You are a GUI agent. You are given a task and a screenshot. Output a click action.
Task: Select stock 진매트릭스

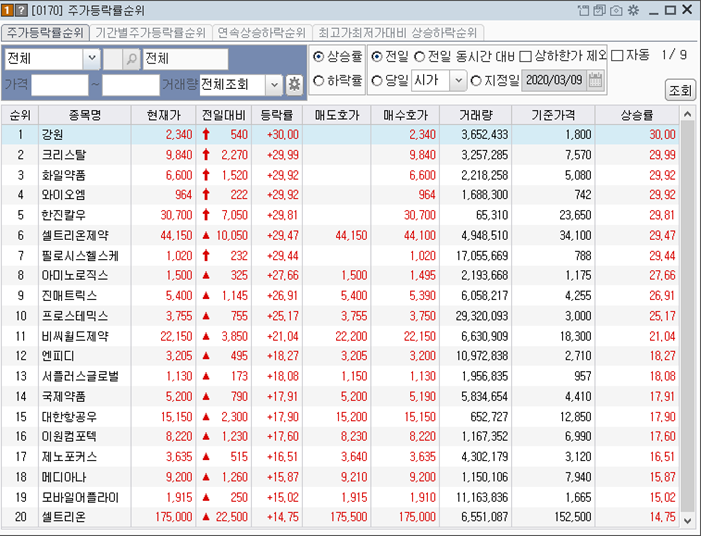click(x=69, y=295)
